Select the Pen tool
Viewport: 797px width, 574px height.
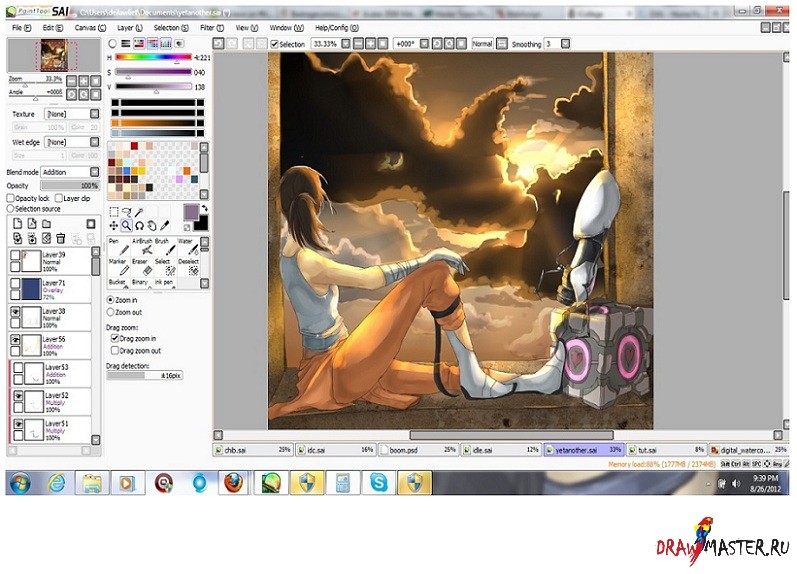pos(118,247)
